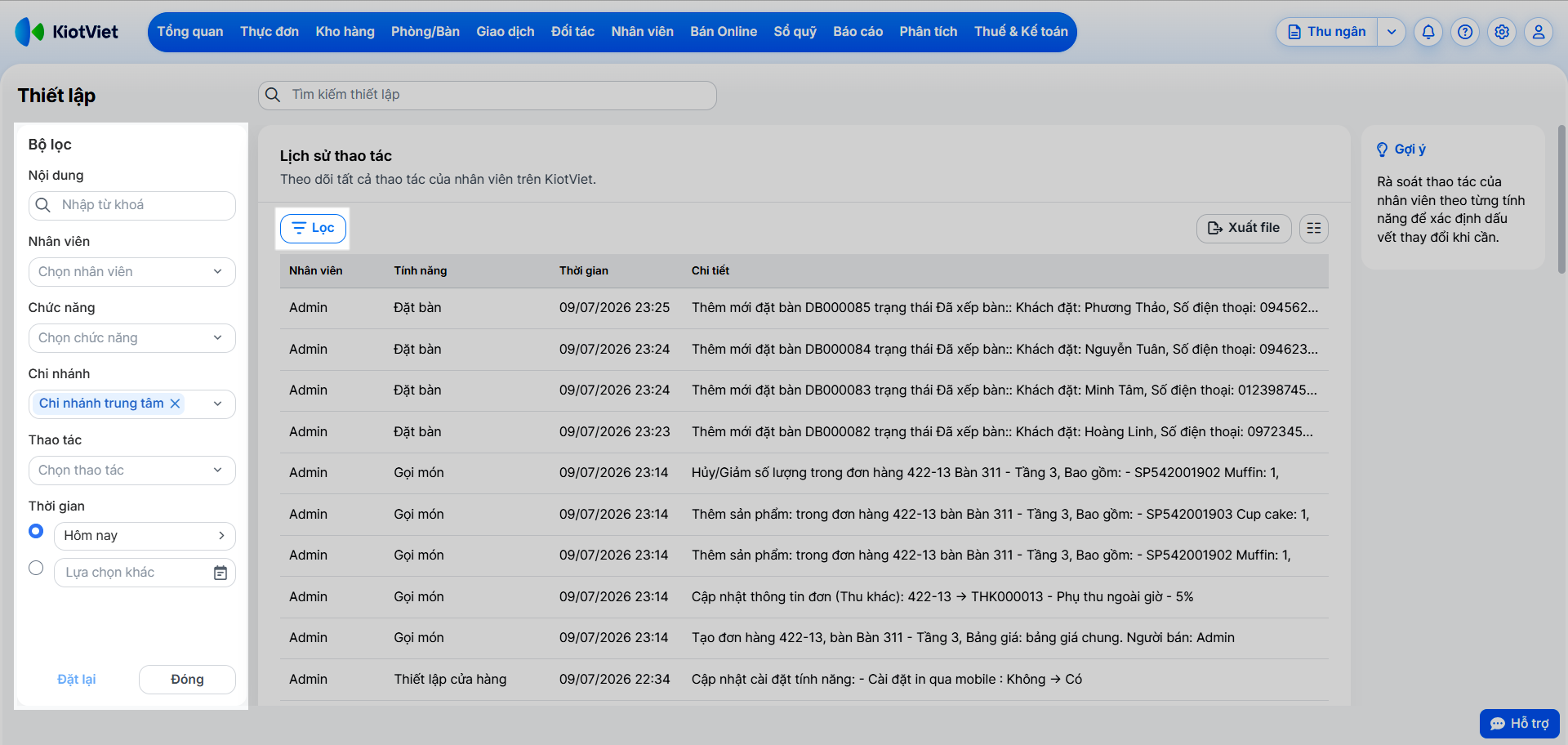The width and height of the screenshot is (1568, 745).
Task: Click the 09/07/2026 22:34 timestamp
Action: [x=615, y=680]
